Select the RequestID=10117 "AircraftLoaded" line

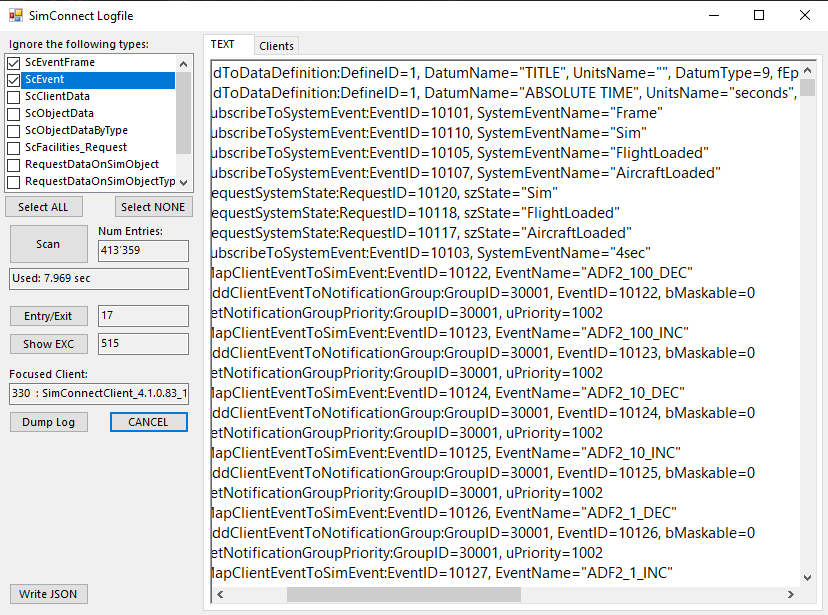coord(421,233)
